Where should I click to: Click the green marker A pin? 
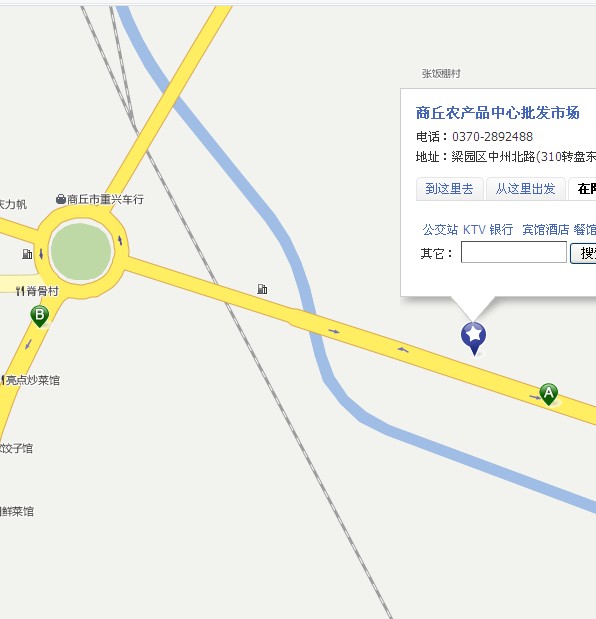(x=548, y=394)
